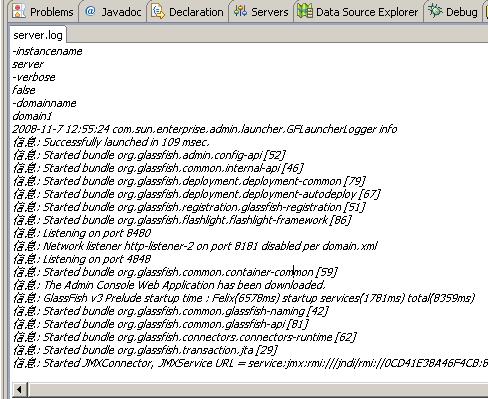This screenshot has height=399, width=488.
Task: Click the horizontal scrollbar left arrow
Action: 19,389
